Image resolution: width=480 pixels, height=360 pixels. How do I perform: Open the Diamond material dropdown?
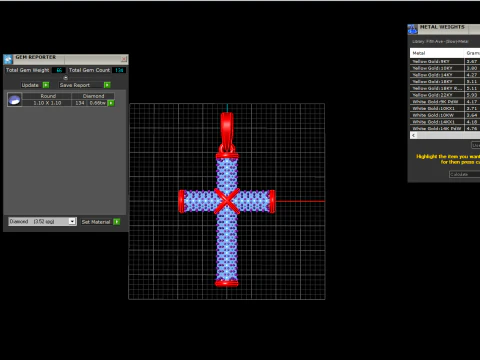tap(42, 221)
